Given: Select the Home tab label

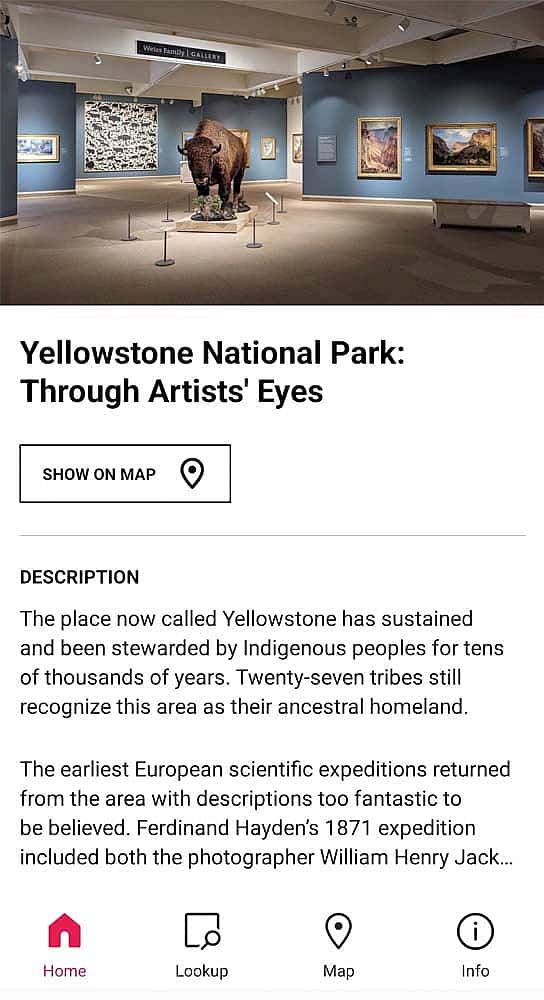Looking at the screenshot, I should point(64,971).
